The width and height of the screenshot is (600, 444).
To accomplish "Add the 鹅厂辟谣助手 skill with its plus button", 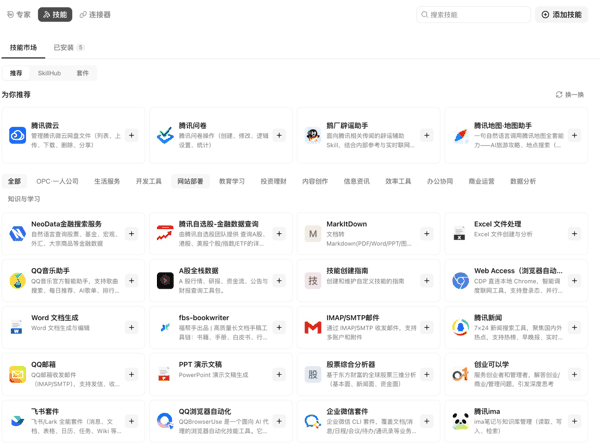I will pos(427,135).
